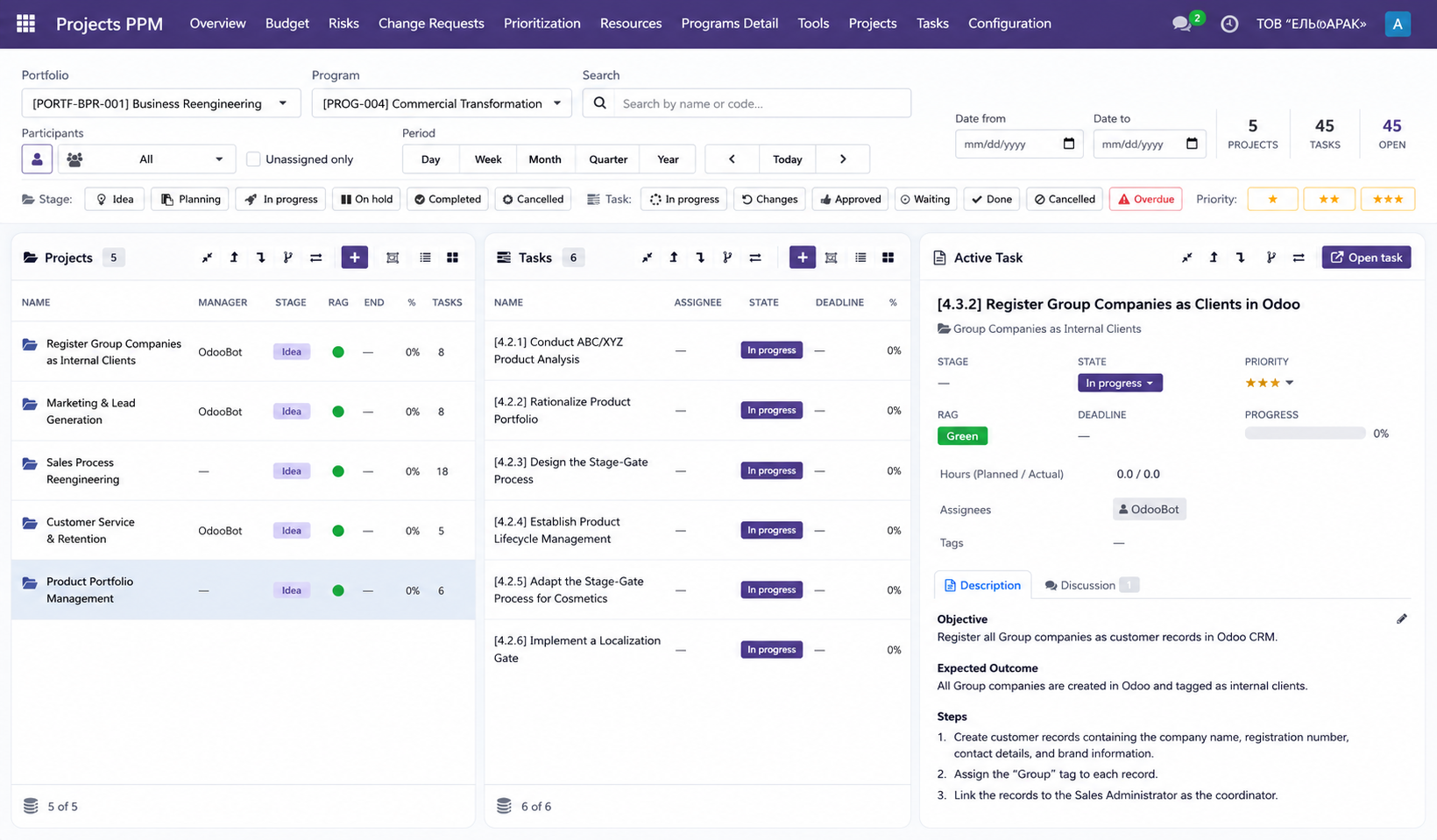Add a new task with plus button
This screenshot has height=840, width=1437.
coord(803,258)
